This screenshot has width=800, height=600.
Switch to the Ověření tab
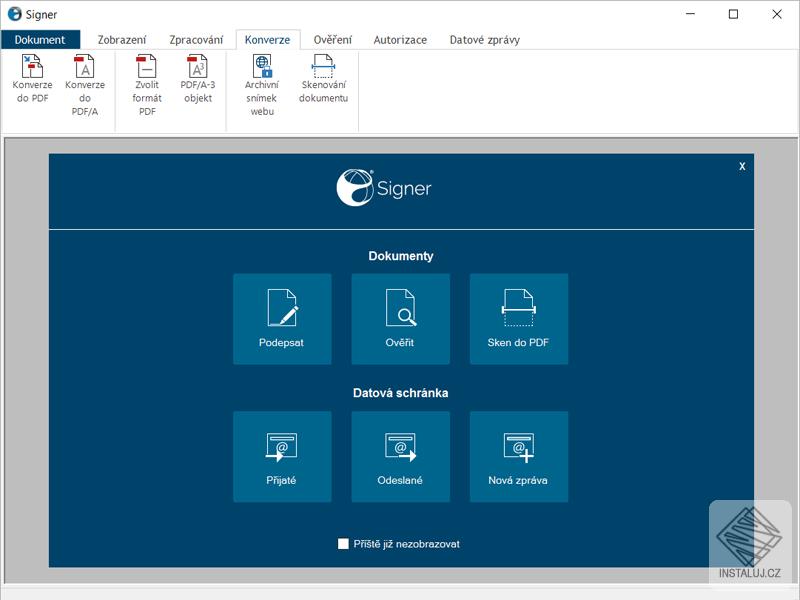coord(333,40)
